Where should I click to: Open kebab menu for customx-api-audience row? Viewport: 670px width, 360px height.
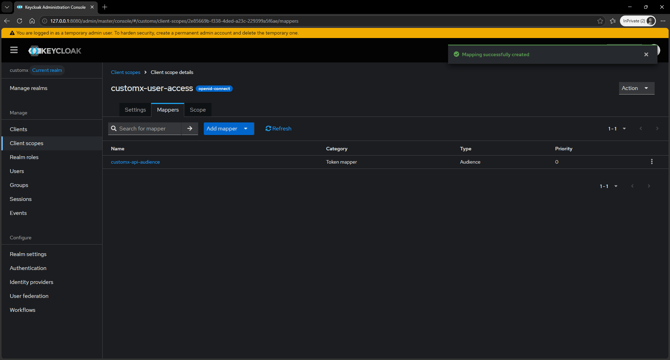tap(652, 162)
